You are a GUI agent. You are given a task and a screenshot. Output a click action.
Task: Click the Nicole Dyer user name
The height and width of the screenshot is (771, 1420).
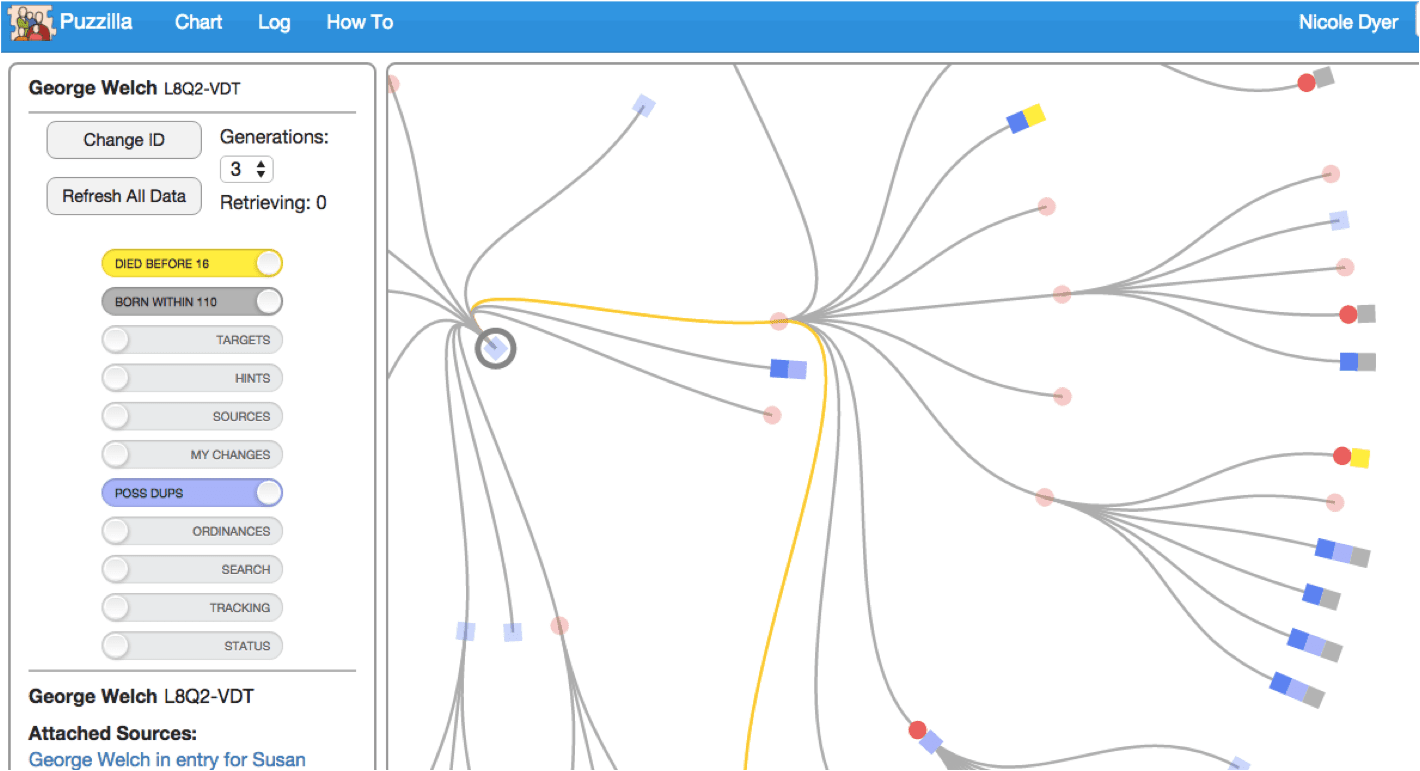pyautogui.click(x=1347, y=22)
